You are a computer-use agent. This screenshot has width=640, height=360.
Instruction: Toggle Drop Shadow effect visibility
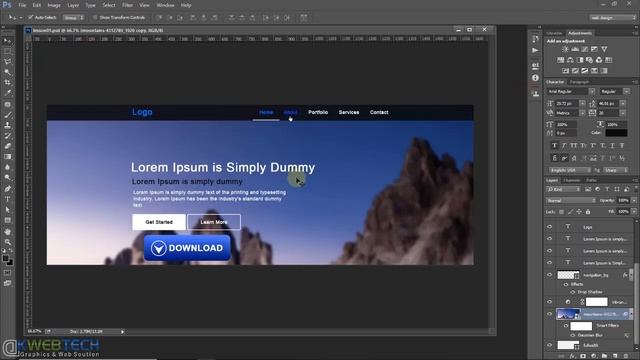point(573,292)
